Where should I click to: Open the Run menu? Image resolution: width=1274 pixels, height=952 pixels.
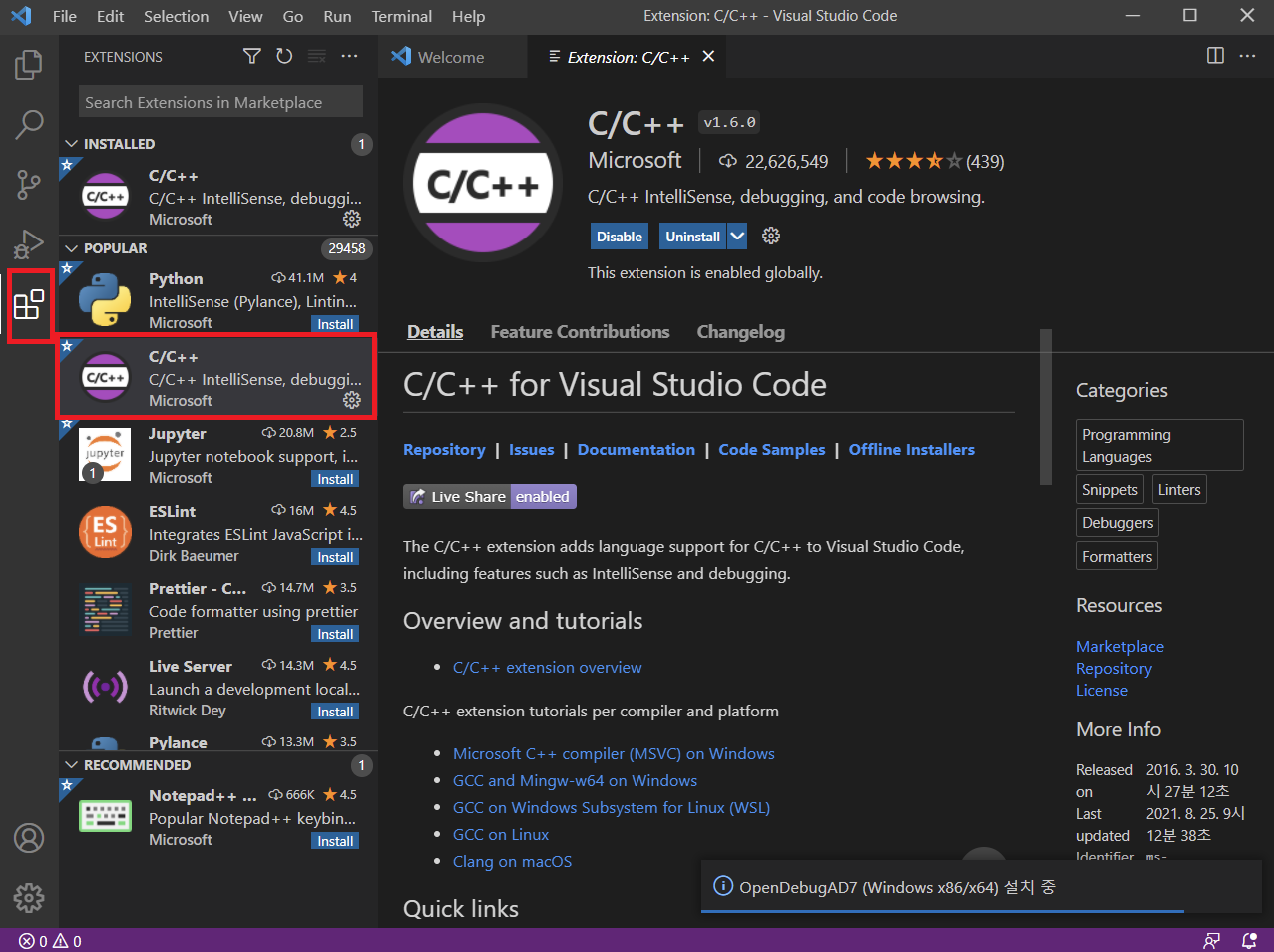(337, 16)
